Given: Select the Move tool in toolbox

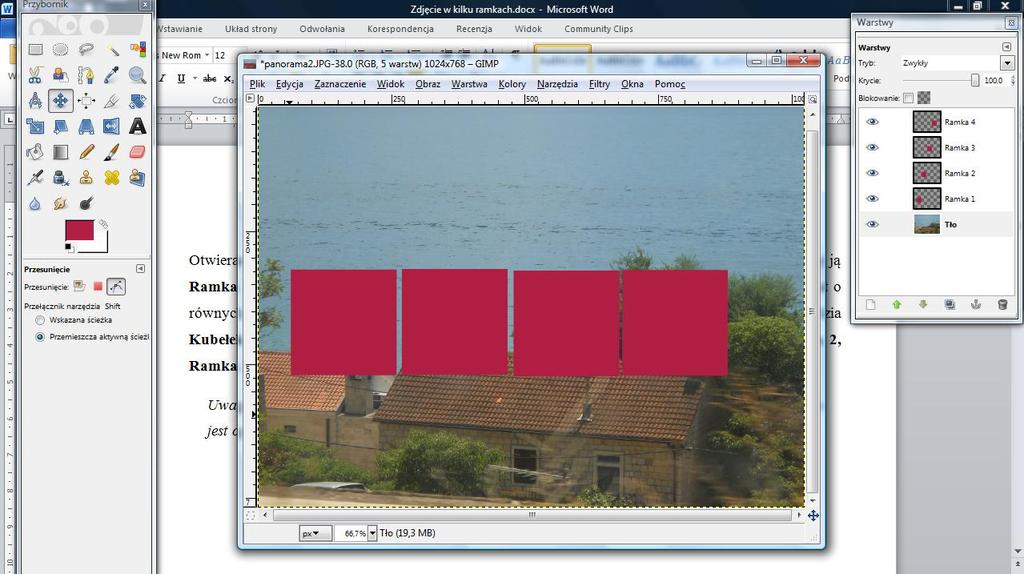Looking at the screenshot, I should [60, 101].
